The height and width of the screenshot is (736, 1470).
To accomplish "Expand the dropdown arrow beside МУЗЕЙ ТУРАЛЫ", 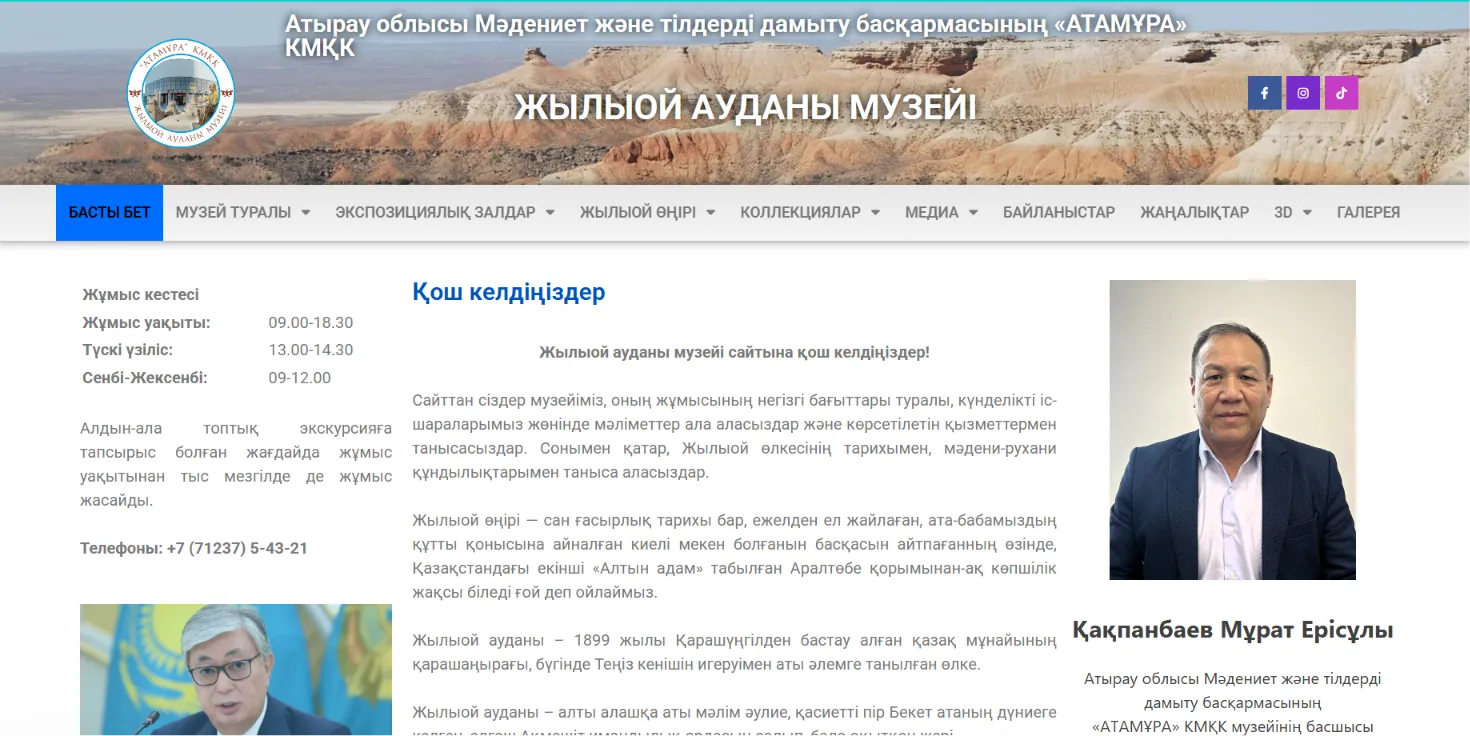I will (x=305, y=212).
